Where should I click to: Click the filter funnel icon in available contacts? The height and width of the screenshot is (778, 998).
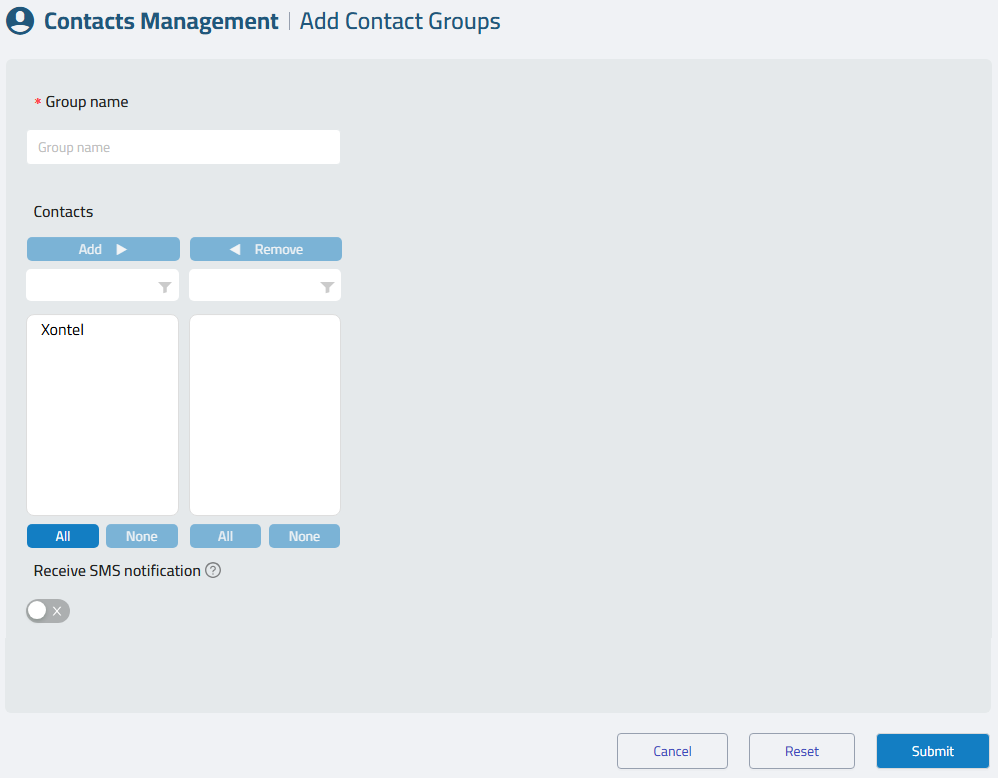165,287
